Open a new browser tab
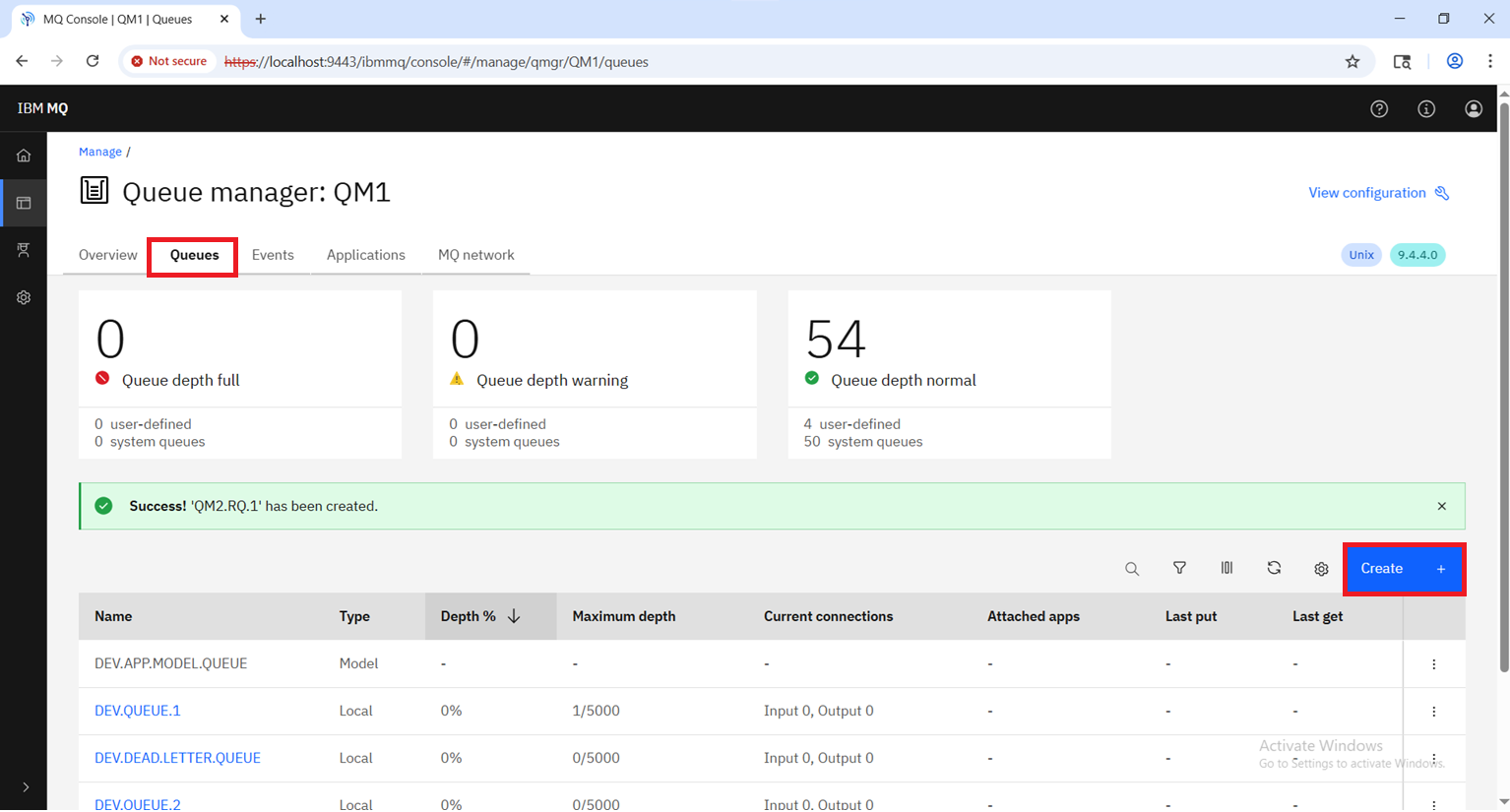Image resolution: width=1510 pixels, height=812 pixels. [x=261, y=19]
